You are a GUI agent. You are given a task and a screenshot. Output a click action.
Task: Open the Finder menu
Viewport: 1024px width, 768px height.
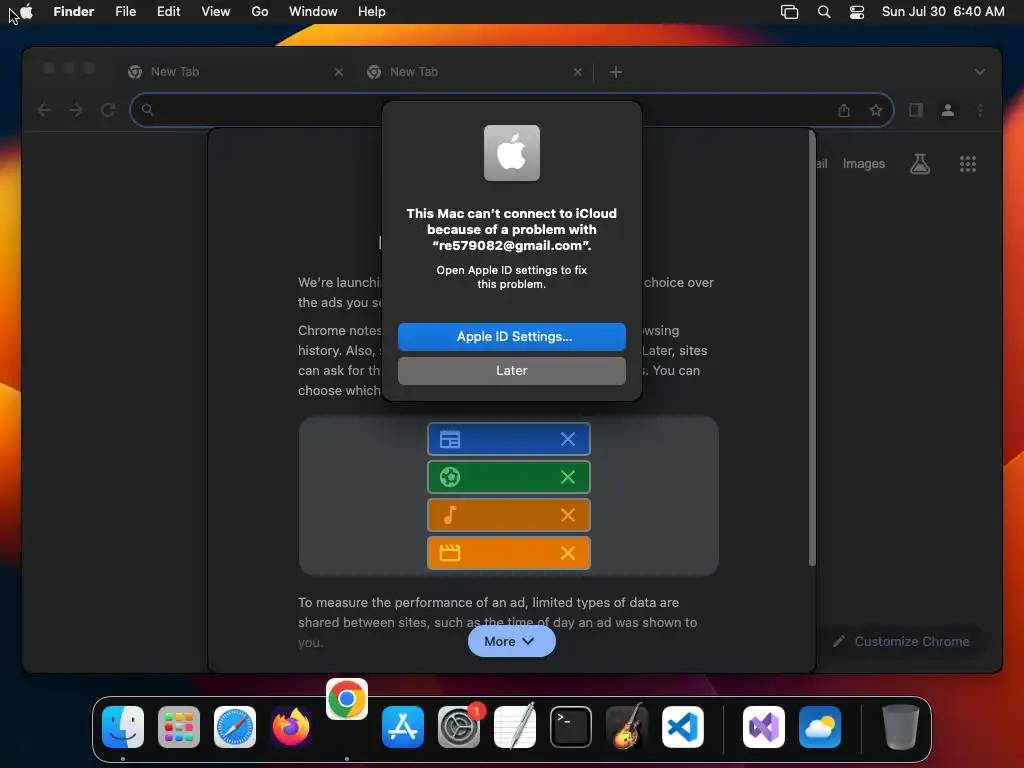point(74,11)
